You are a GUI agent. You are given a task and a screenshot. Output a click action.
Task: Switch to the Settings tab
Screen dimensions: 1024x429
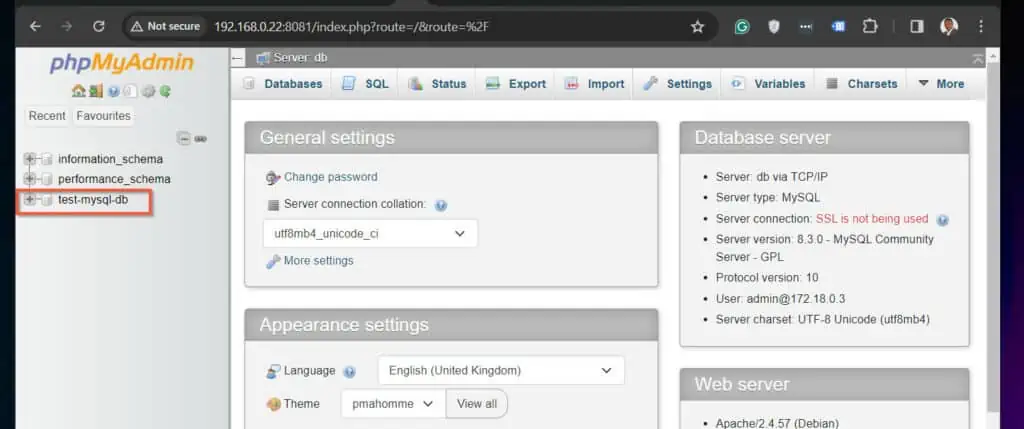(677, 84)
